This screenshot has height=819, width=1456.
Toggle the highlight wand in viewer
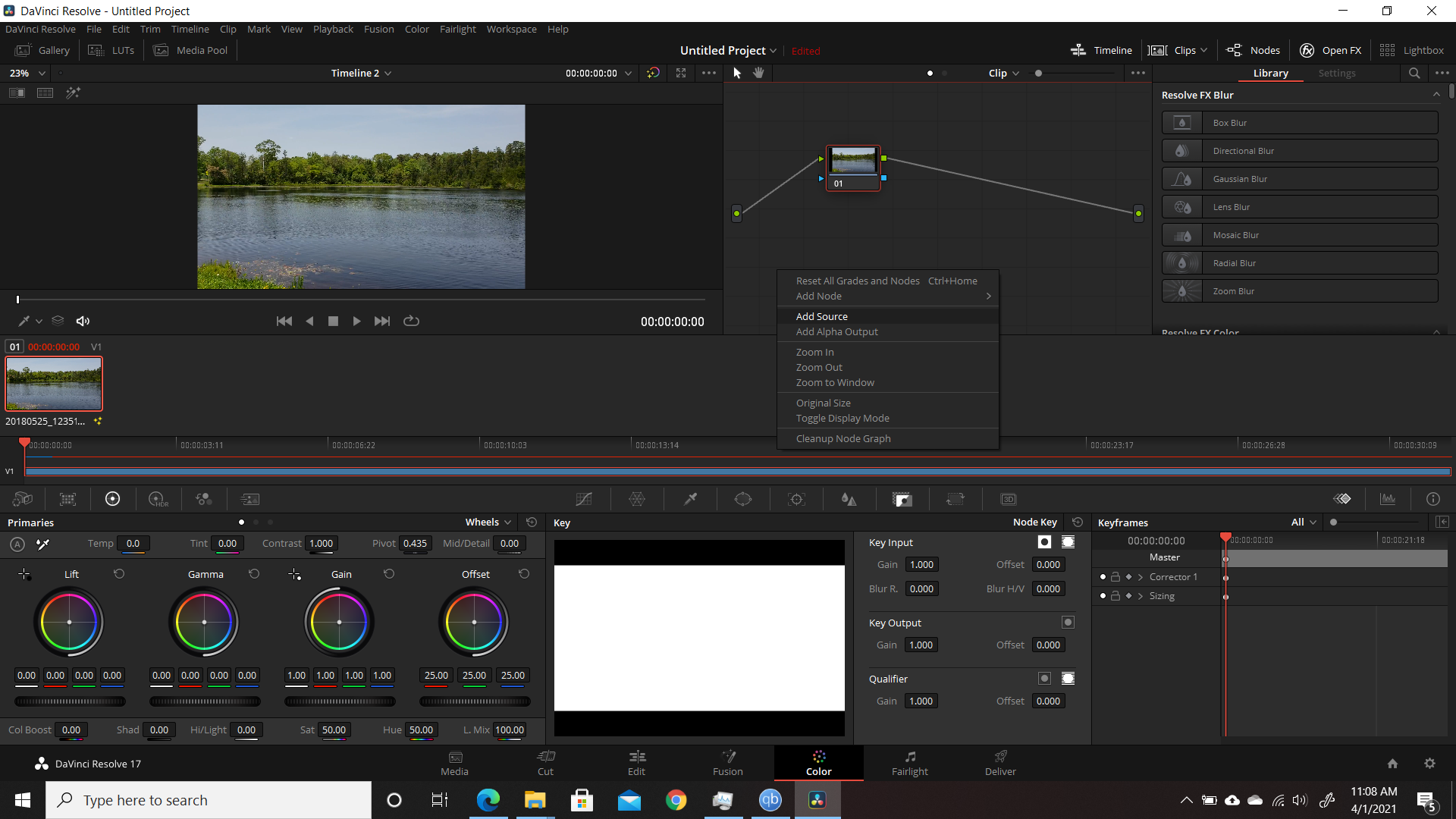click(x=73, y=93)
